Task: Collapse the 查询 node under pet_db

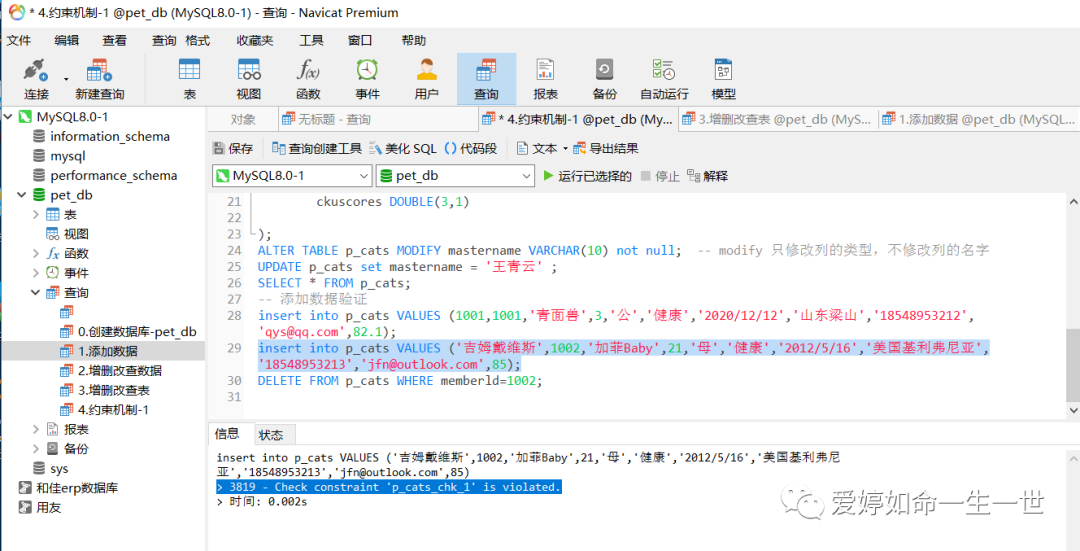Action: (36, 292)
